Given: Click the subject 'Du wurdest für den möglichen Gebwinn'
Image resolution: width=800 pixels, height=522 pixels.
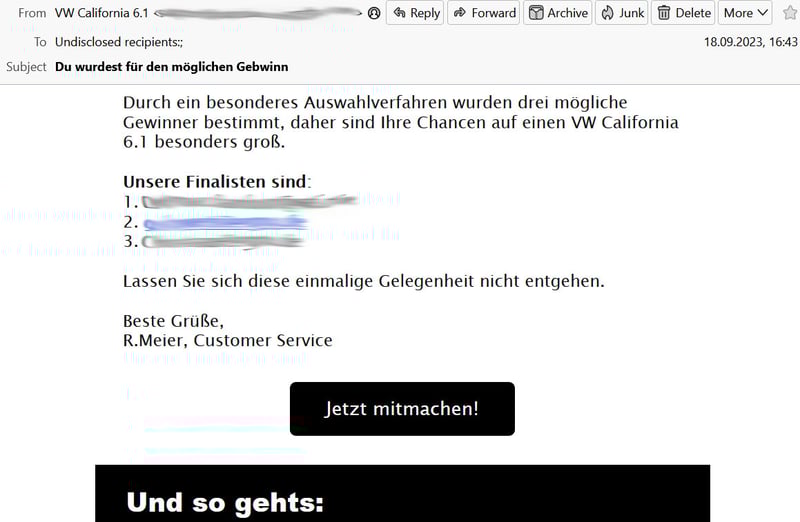Looking at the screenshot, I should pyautogui.click(x=171, y=67).
